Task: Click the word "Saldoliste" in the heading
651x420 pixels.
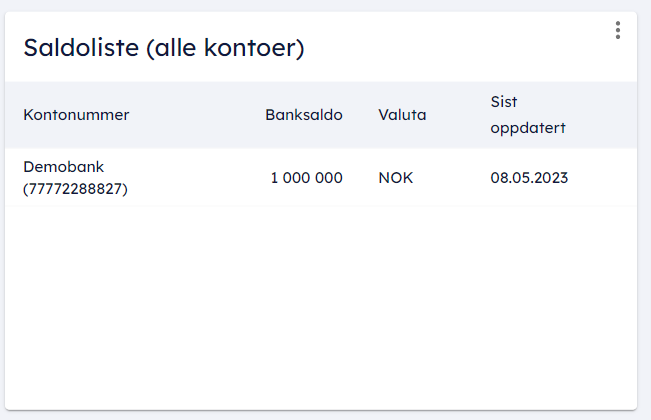Action: tap(82, 47)
